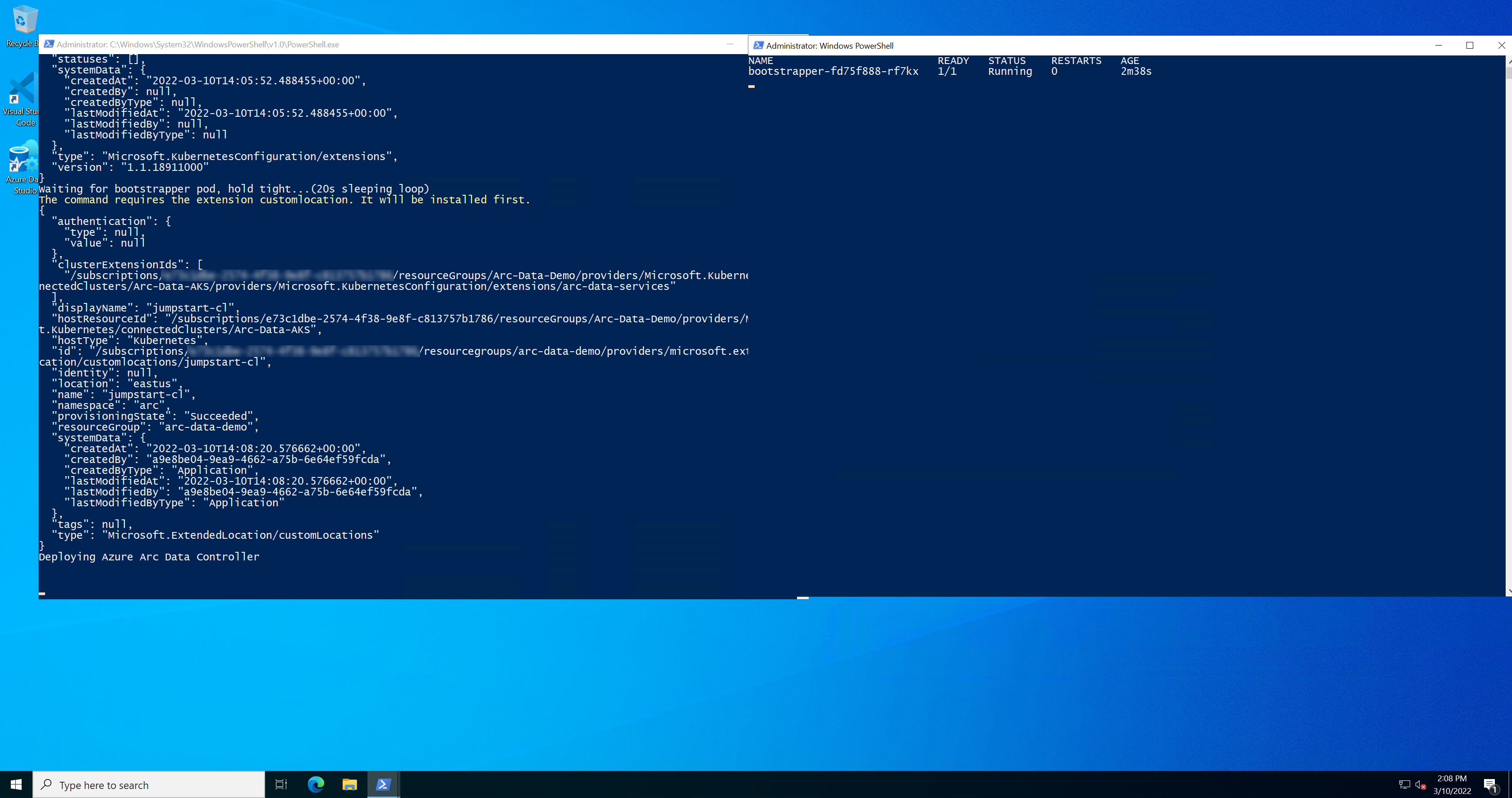Click the 'READY' column header
The height and width of the screenshot is (798, 1512).
(x=953, y=60)
